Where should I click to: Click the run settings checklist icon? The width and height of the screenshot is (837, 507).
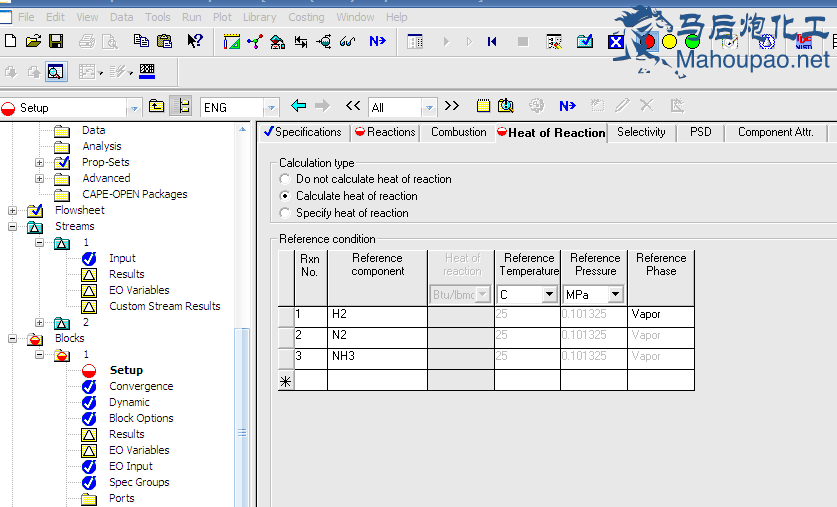coord(554,42)
